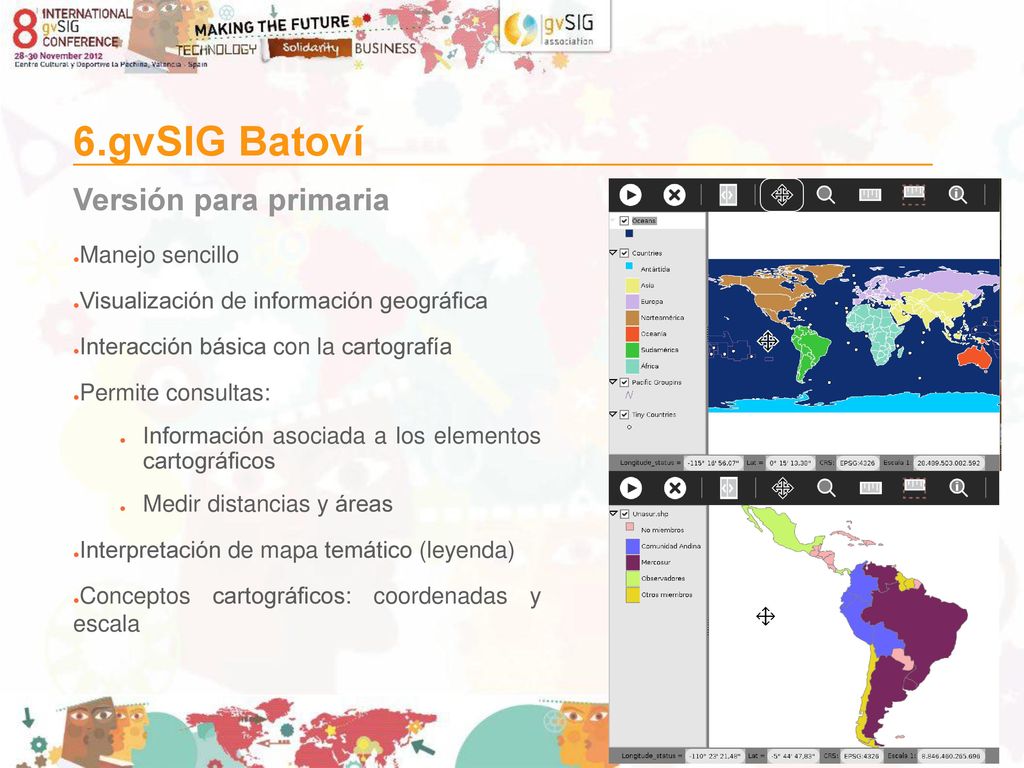Toggle the panel split icon in the Unasur map toolbar
The width and height of the screenshot is (1024, 768).
(x=729, y=488)
